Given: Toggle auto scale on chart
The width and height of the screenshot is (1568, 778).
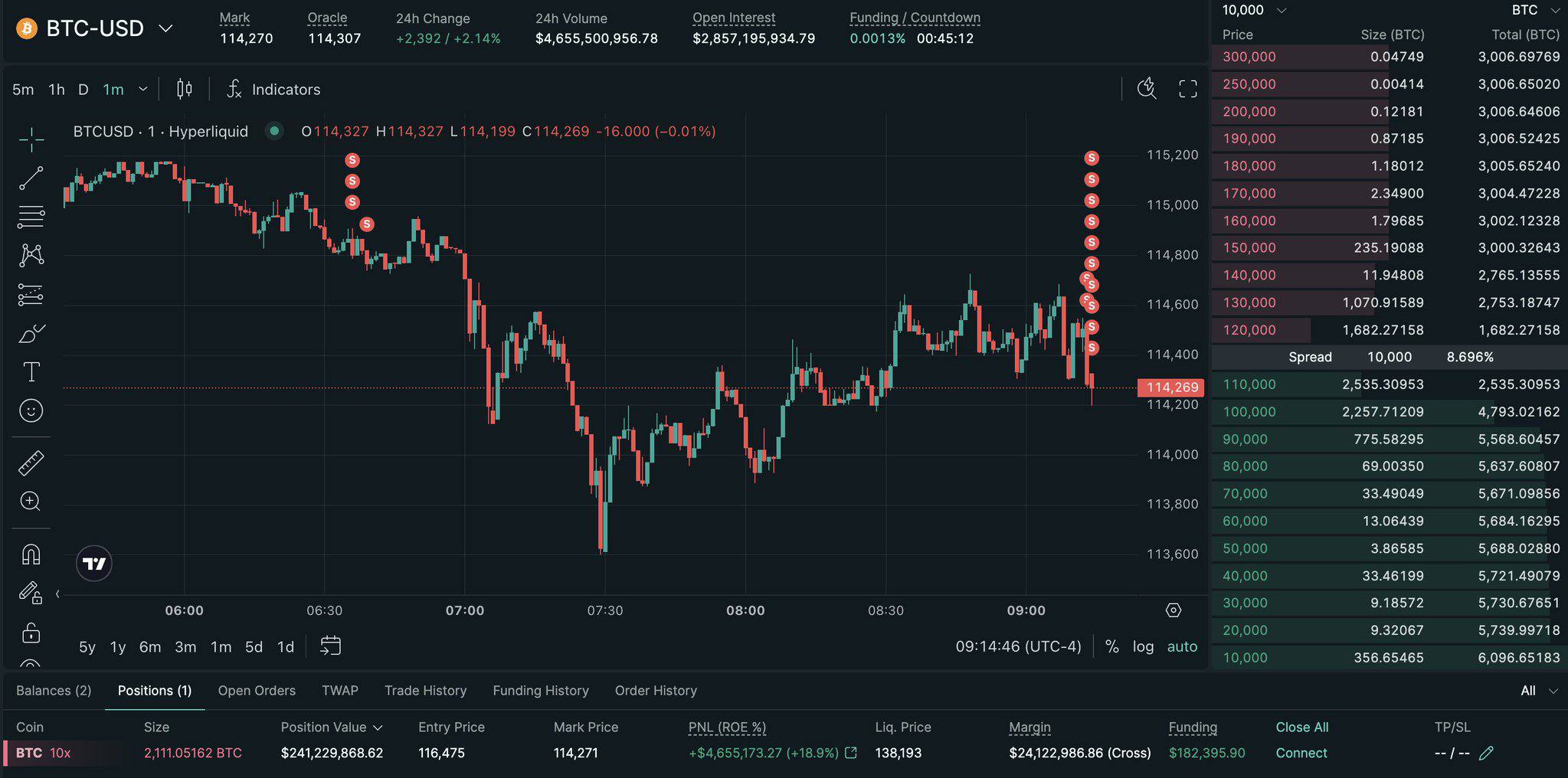Looking at the screenshot, I should tap(1182, 646).
